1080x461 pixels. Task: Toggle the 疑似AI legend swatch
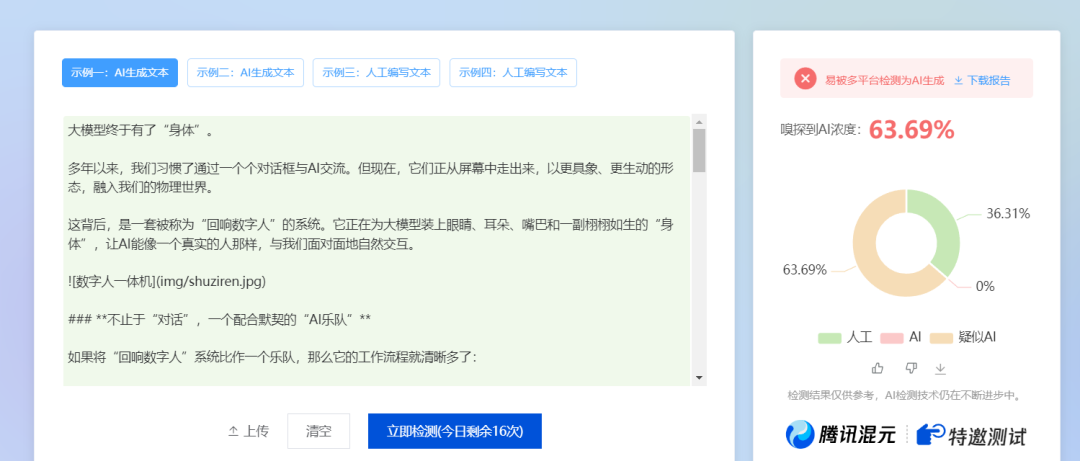(x=941, y=338)
